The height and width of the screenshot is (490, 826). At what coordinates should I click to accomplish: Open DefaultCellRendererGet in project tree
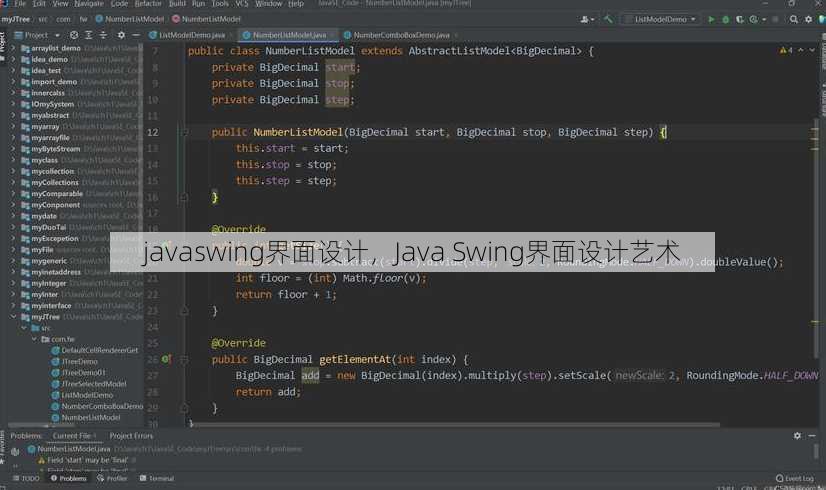[x=100, y=350]
